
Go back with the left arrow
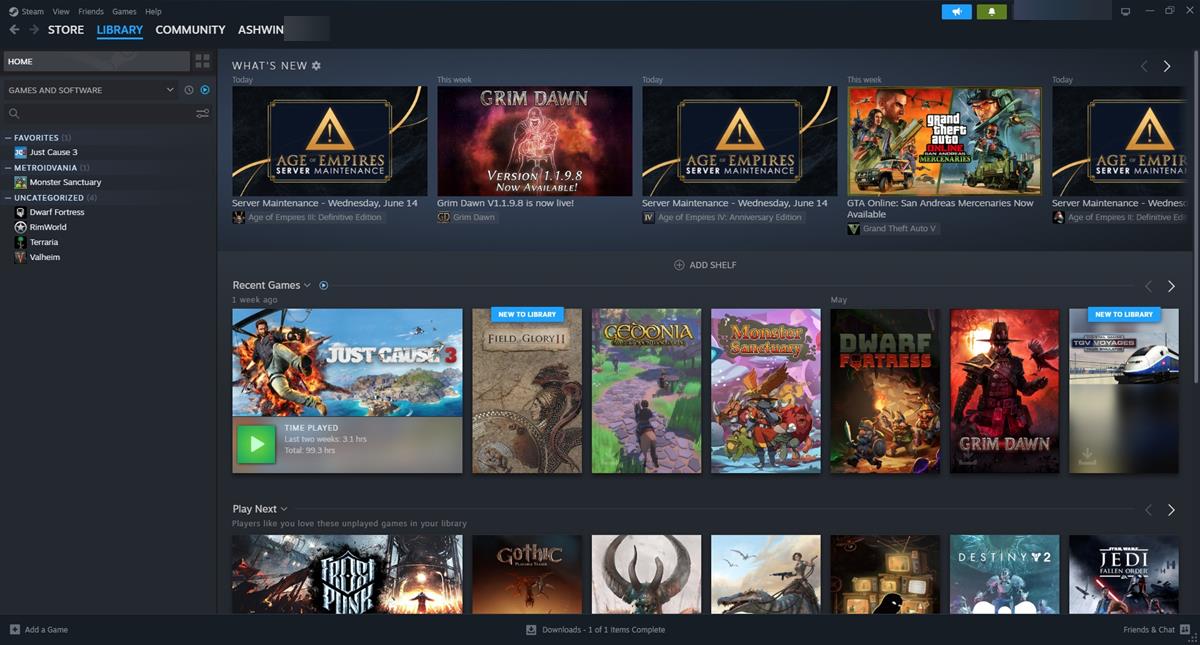(14, 30)
